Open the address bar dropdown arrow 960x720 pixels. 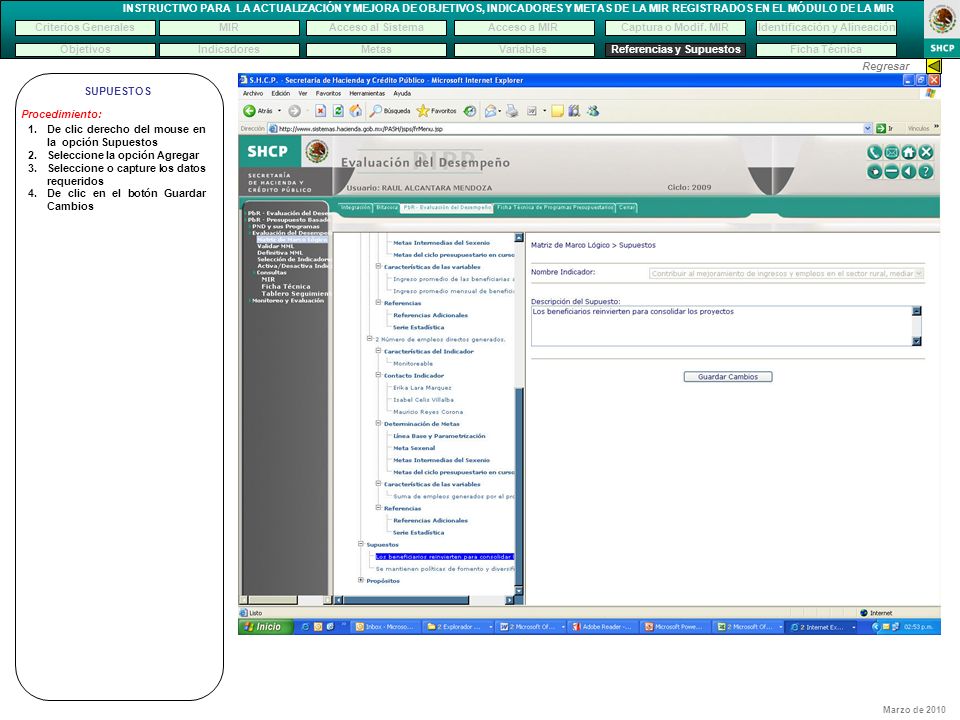[x=868, y=129]
